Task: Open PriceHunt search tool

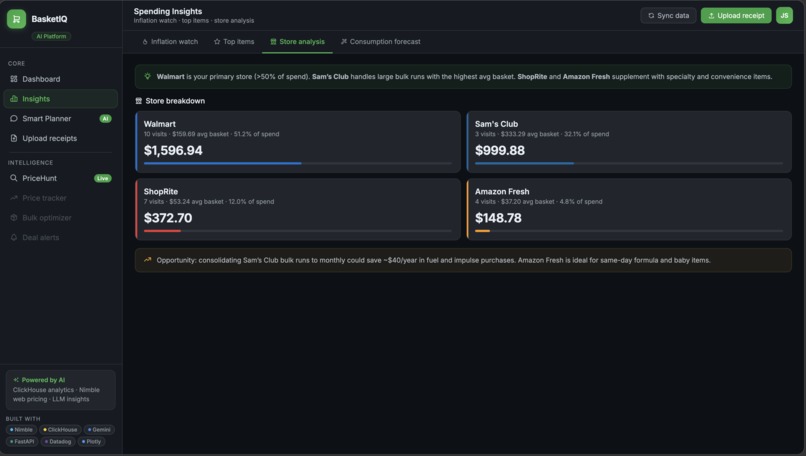Action: click(x=61, y=178)
